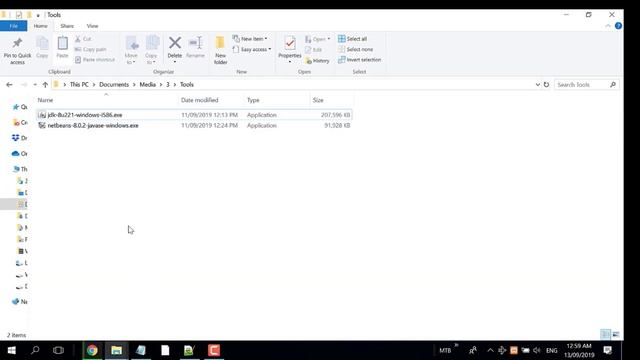Switch to the Share ribbon tab

[67, 26]
